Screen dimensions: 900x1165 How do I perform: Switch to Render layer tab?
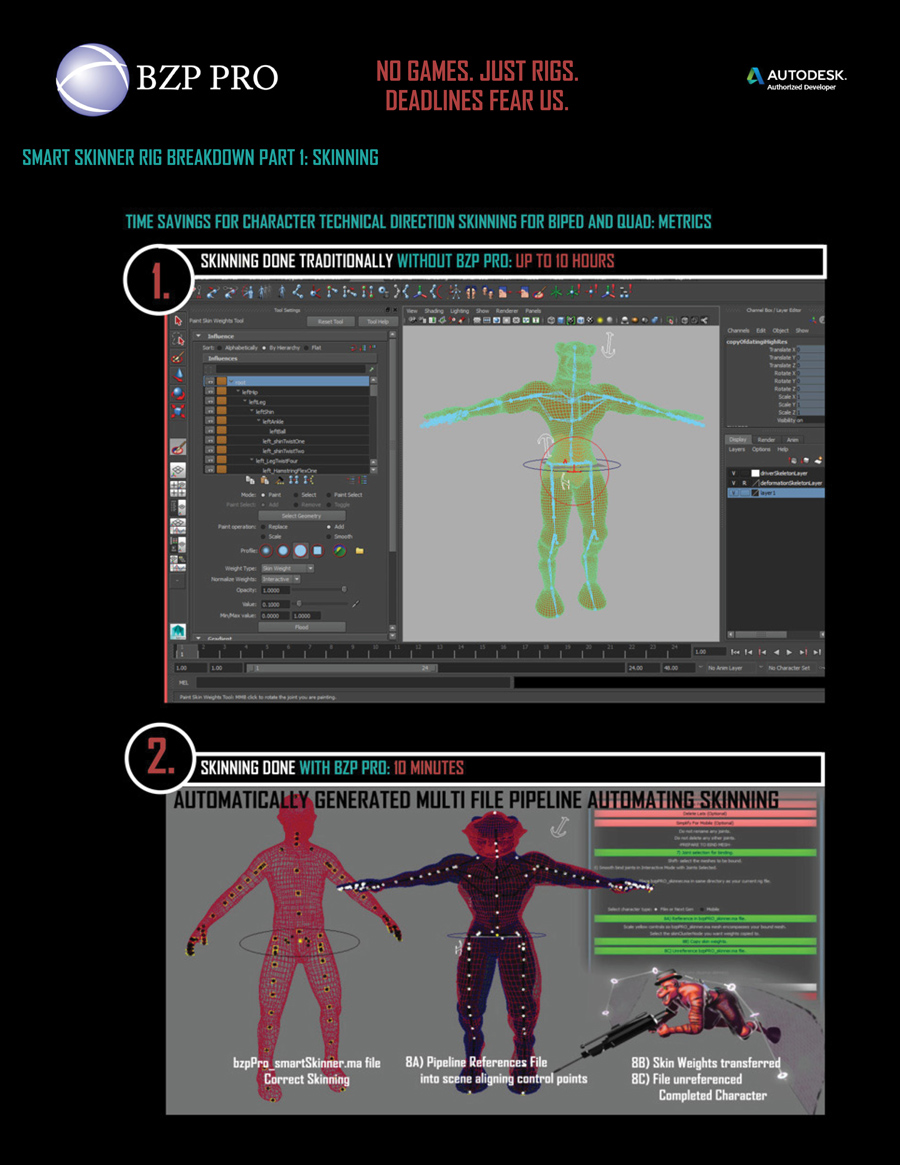[766, 440]
